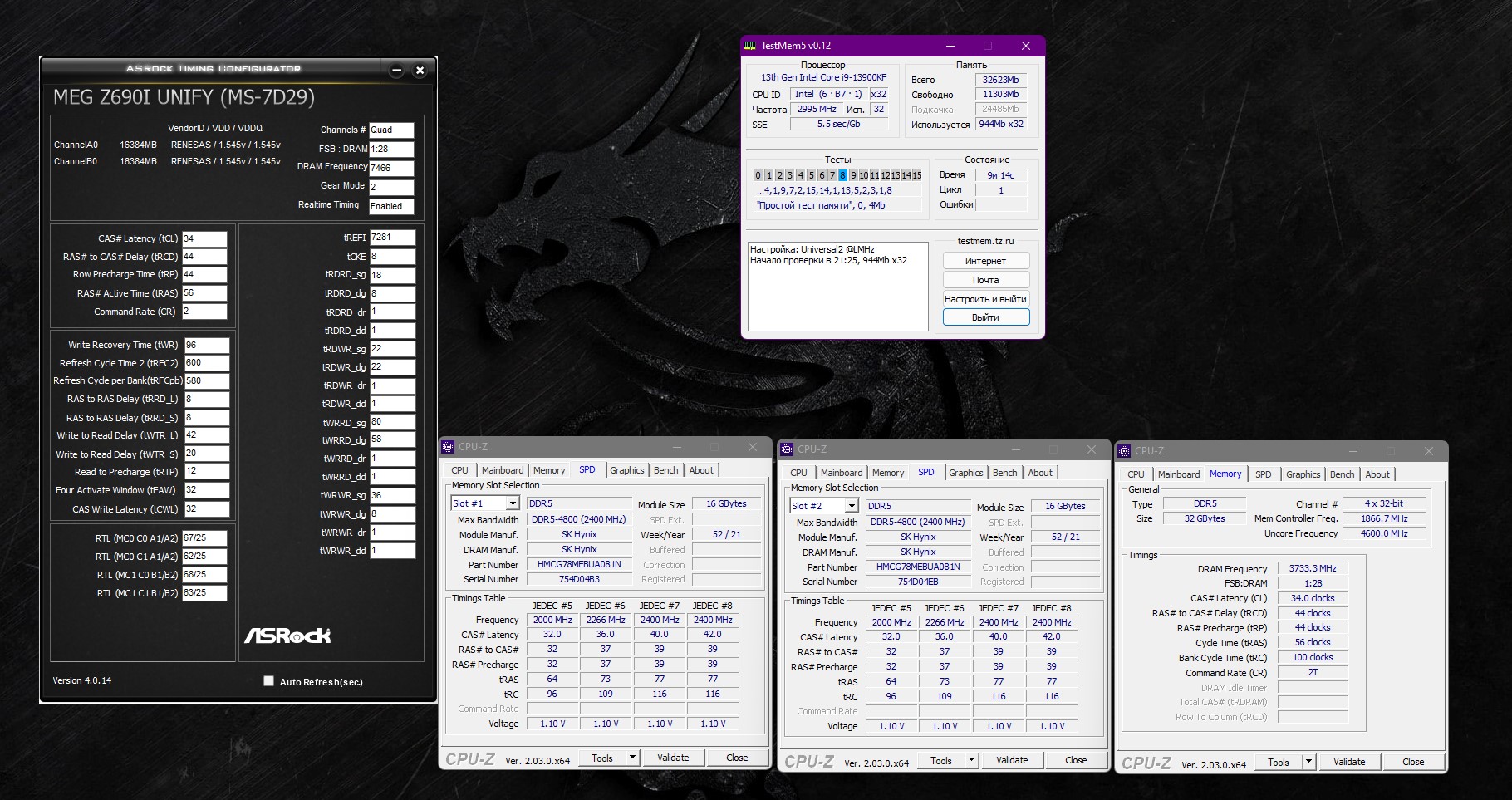Click the tREFI field showing 7281
This screenshot has height=800, width=1512.
[x=392, y=238]
